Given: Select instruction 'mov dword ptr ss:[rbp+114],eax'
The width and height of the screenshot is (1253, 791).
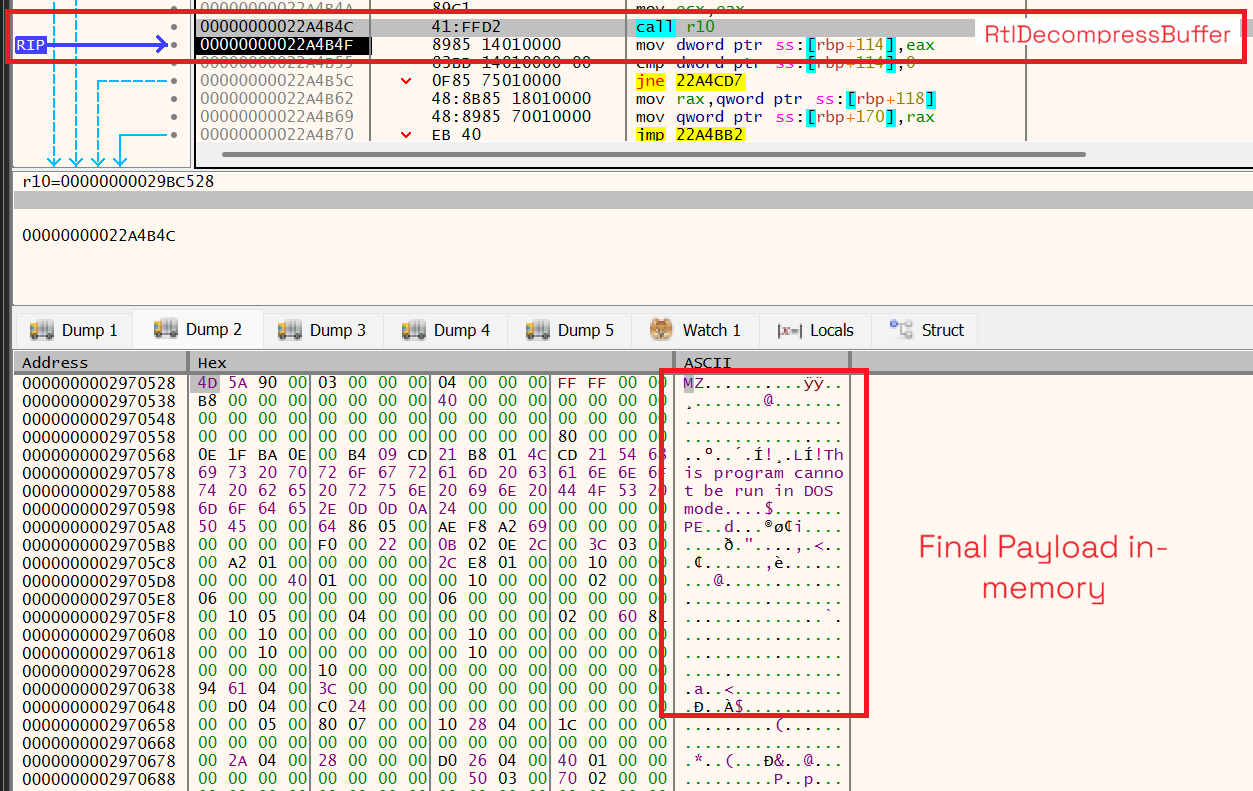Looking at the screenshot, I should tap(785, 45).
